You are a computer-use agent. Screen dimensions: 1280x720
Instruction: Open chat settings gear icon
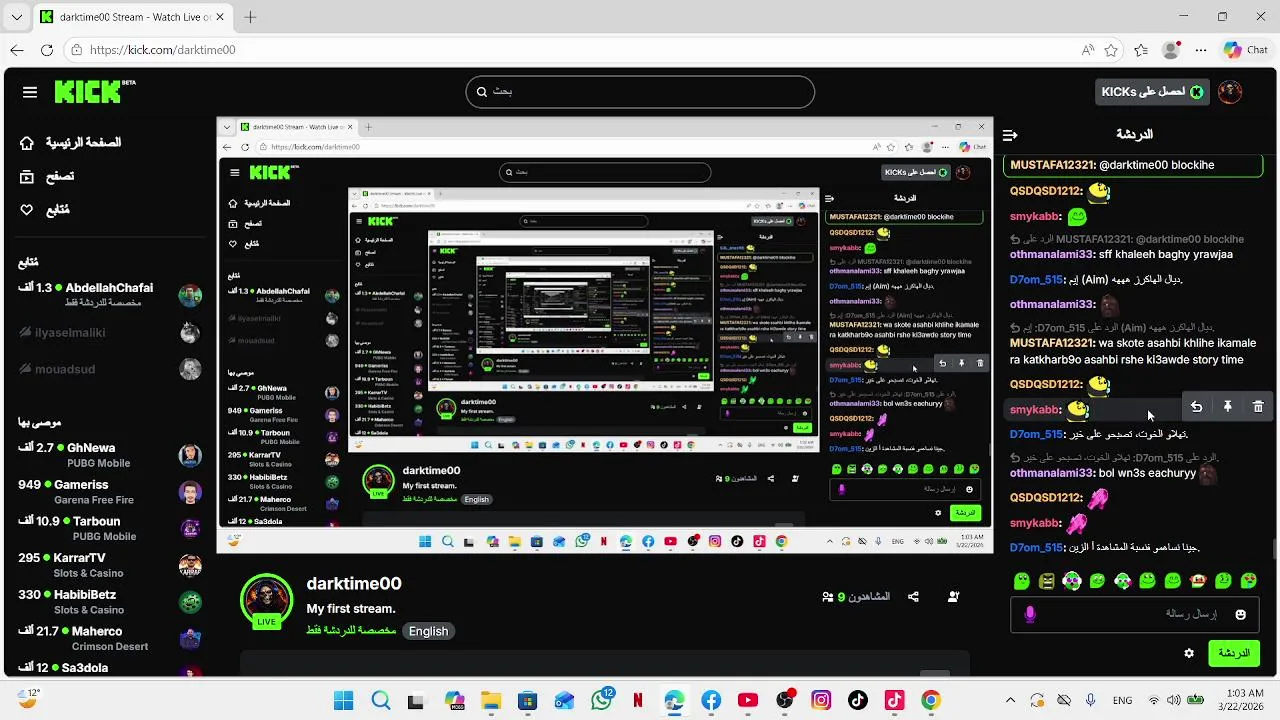[x=1189, y=653]
